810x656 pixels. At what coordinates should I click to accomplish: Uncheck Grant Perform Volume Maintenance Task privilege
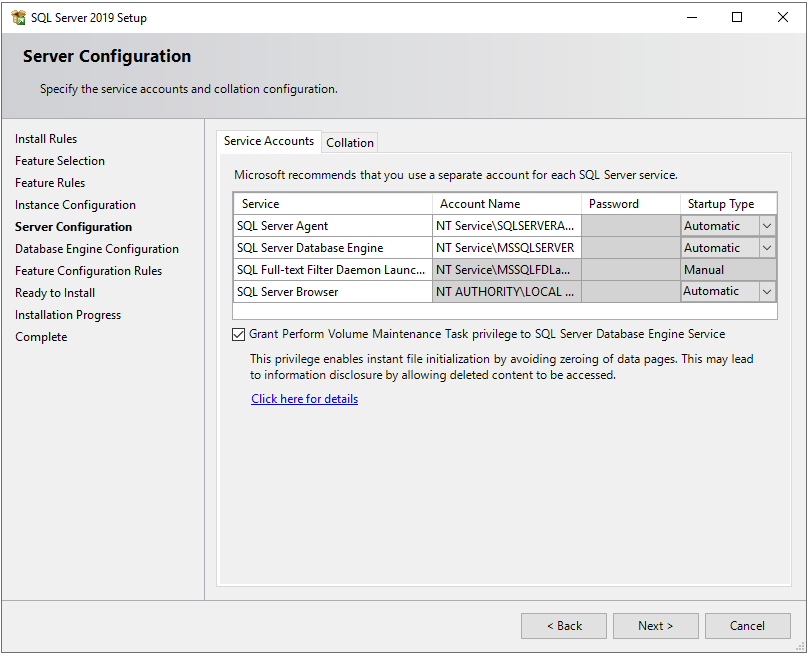(x=237, y=334)
